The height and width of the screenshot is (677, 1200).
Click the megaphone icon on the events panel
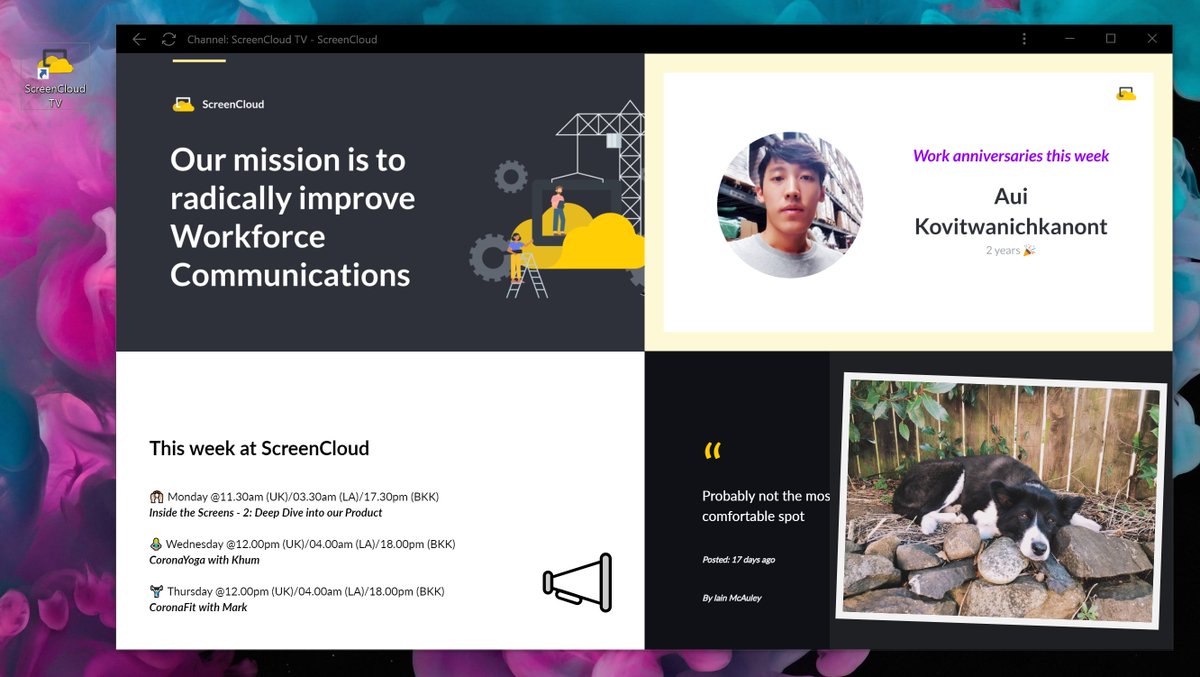click(x=578, y=582)
